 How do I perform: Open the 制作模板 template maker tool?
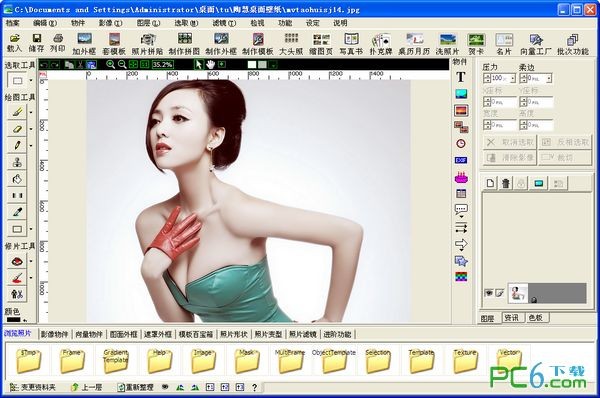258,44
